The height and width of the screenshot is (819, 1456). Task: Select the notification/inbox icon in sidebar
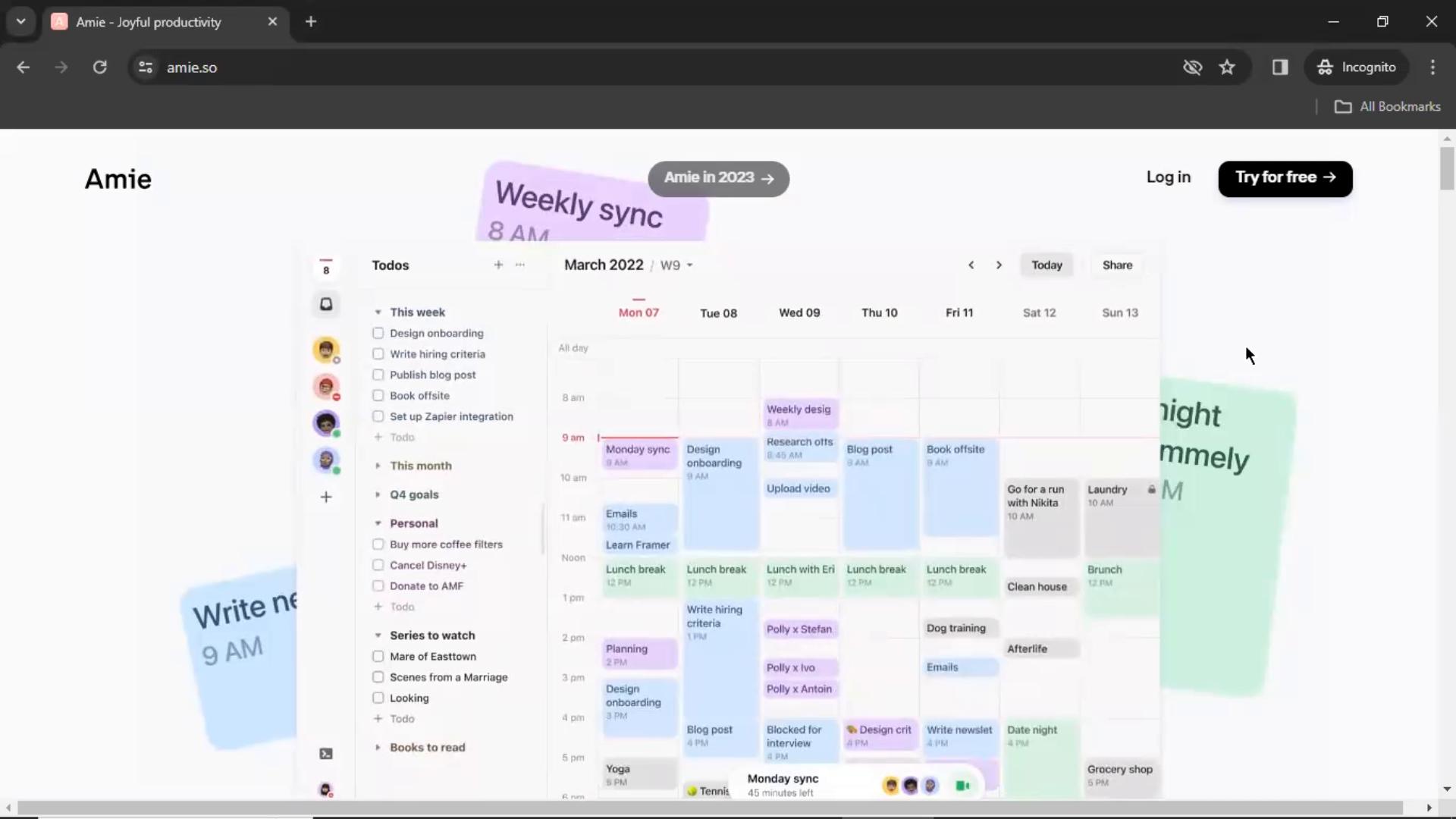click(326, 304)
